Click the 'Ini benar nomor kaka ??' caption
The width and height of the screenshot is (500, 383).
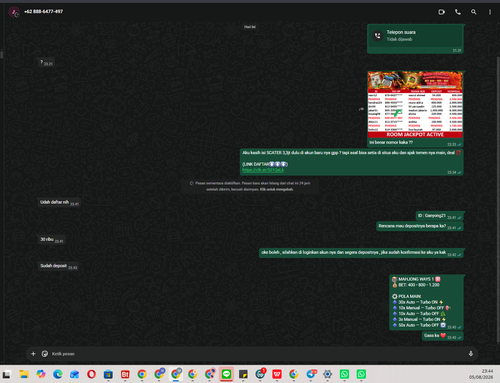tap(391, 142)
